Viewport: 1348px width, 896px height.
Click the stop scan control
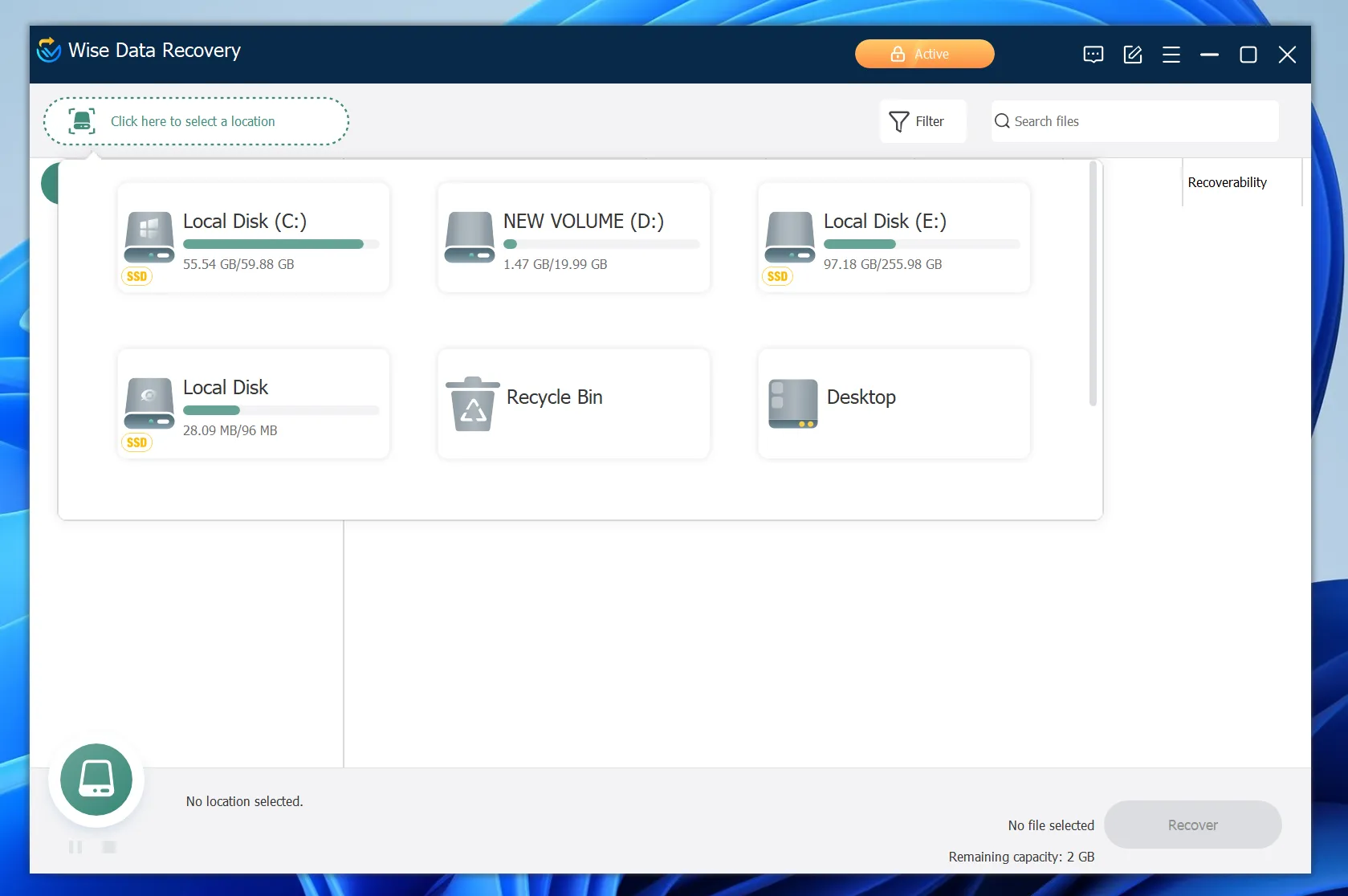pos(109,847)
